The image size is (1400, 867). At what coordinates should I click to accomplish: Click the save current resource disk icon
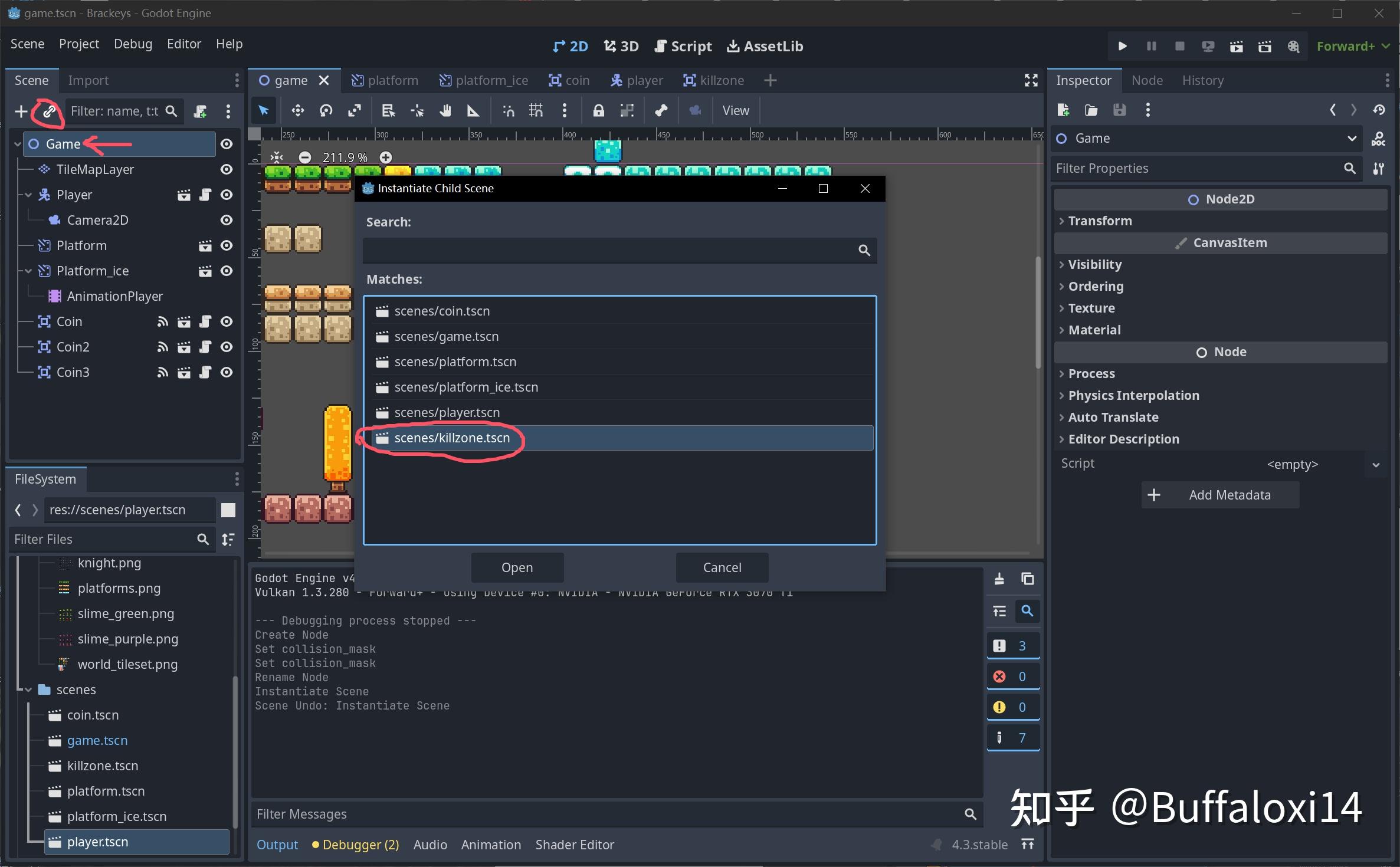pos(1120,110)
